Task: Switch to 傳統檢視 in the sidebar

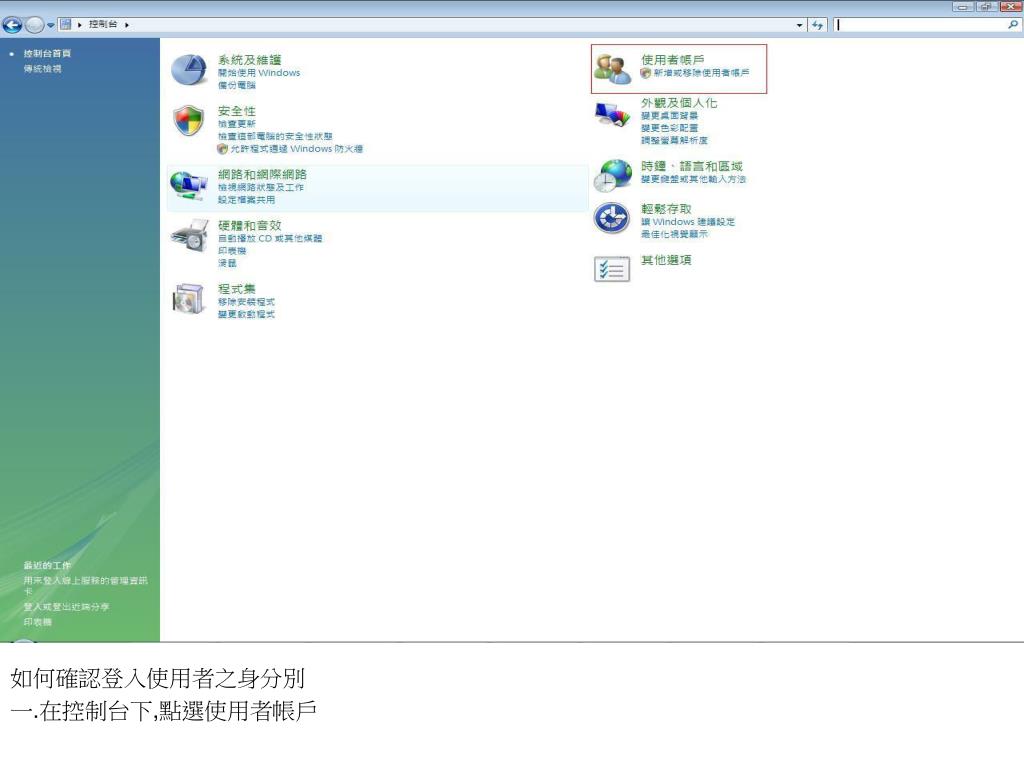Action: pos(42,69)
